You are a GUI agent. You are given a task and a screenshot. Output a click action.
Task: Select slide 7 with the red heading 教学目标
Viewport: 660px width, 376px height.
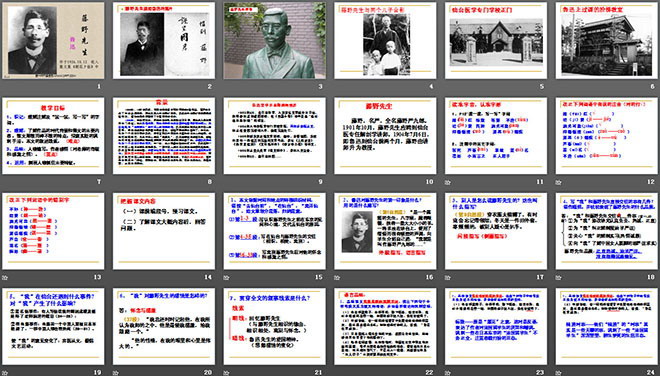pos(53,136)
